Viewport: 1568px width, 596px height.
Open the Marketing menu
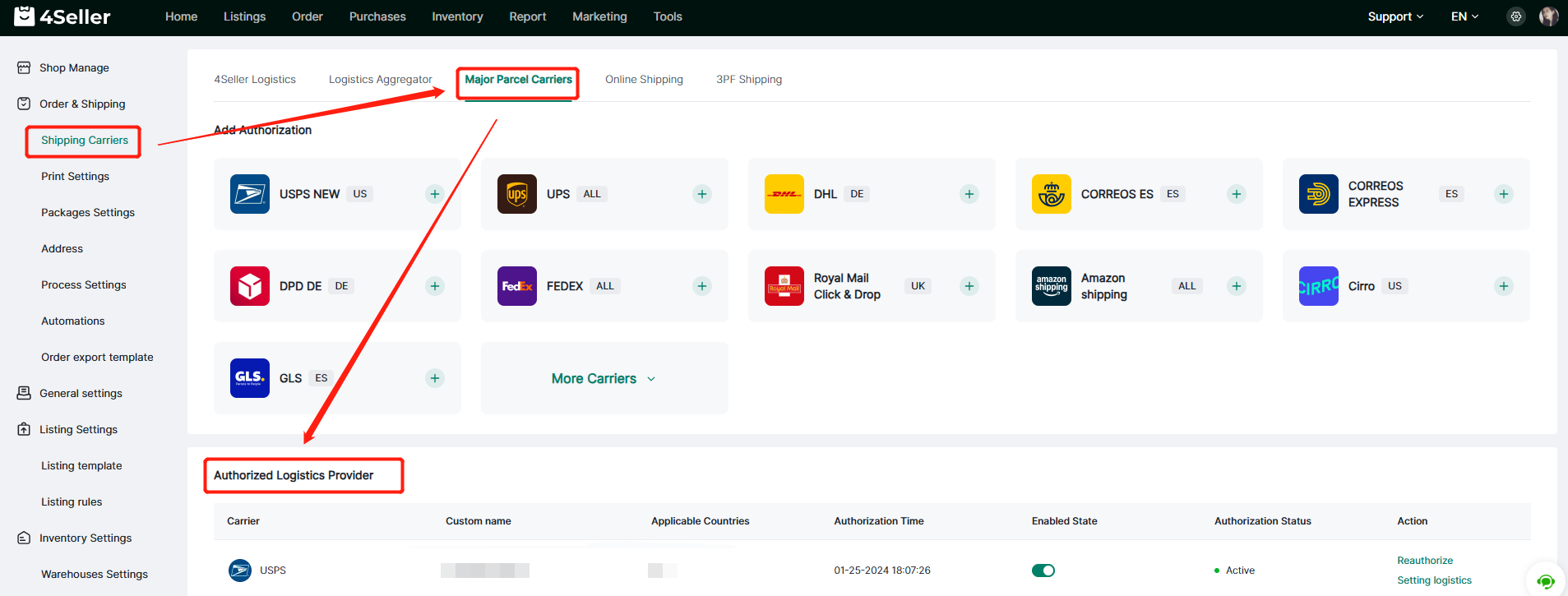[599, 16]
